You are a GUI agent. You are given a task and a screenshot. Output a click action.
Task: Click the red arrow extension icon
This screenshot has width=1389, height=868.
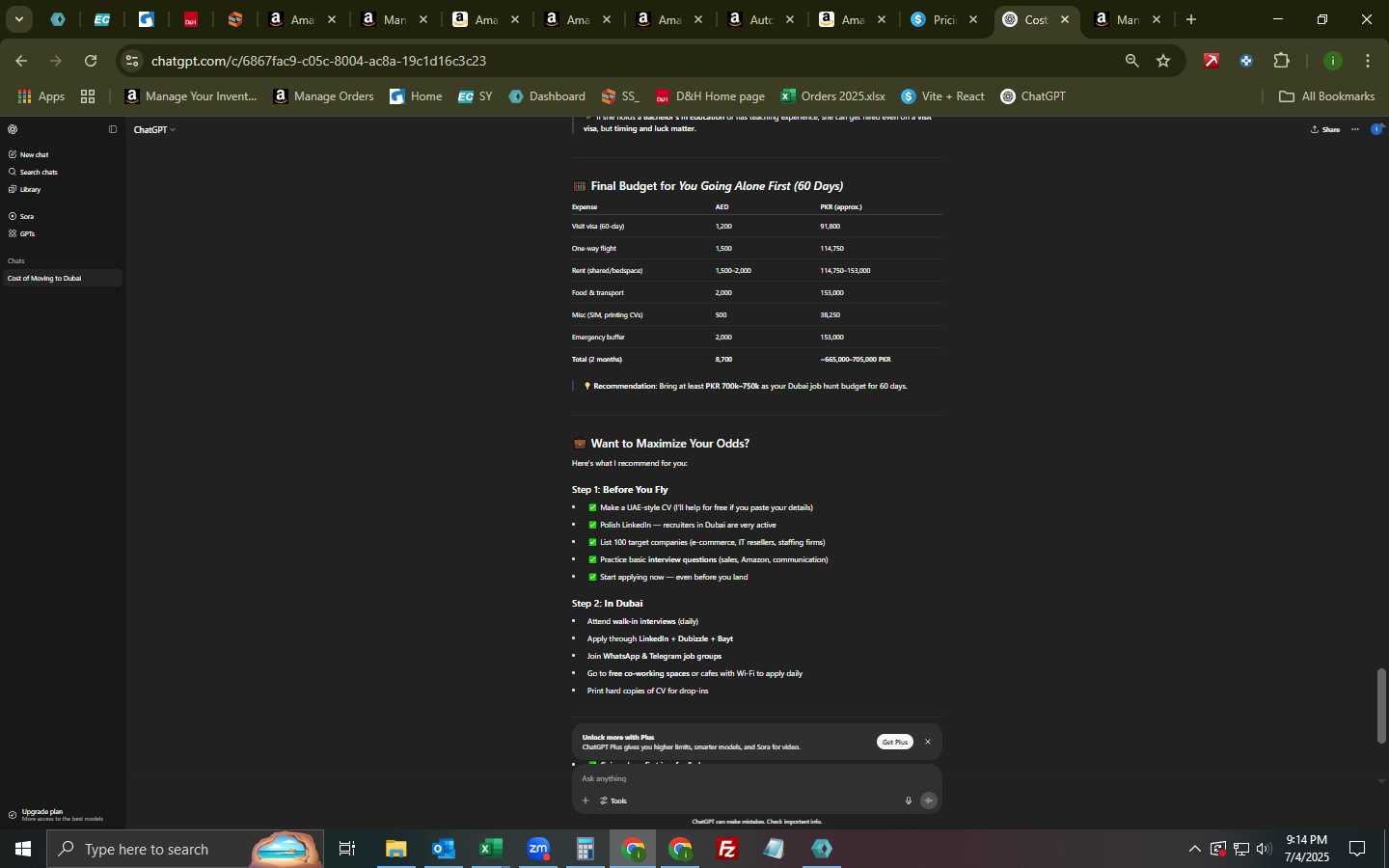point(1212,61)
